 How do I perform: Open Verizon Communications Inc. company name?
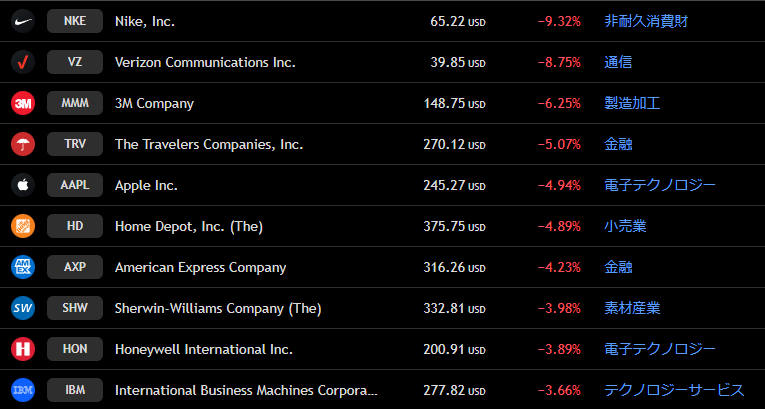pos(205,62)
